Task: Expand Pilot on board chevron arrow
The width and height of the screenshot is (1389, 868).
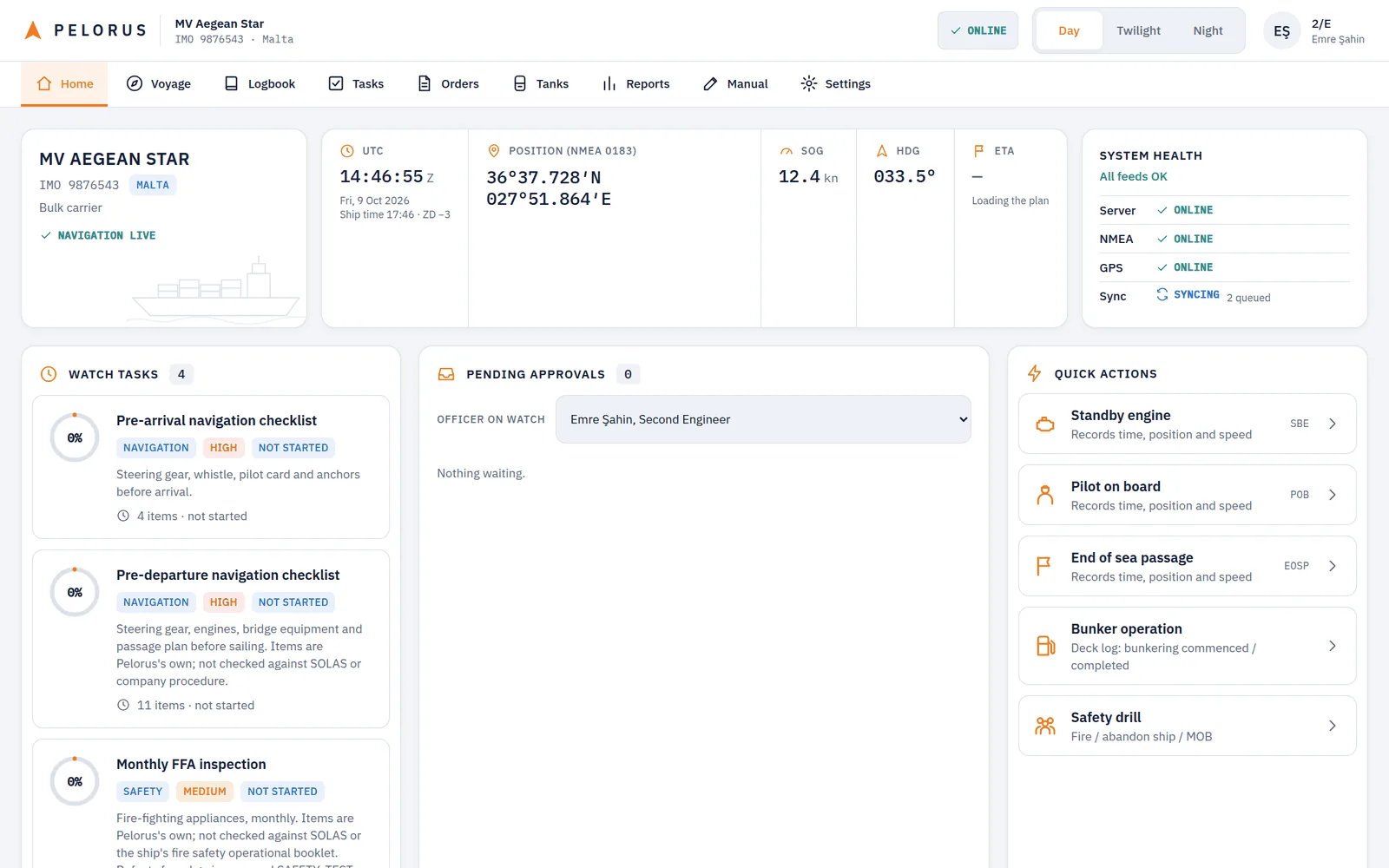Action: 1333,496
